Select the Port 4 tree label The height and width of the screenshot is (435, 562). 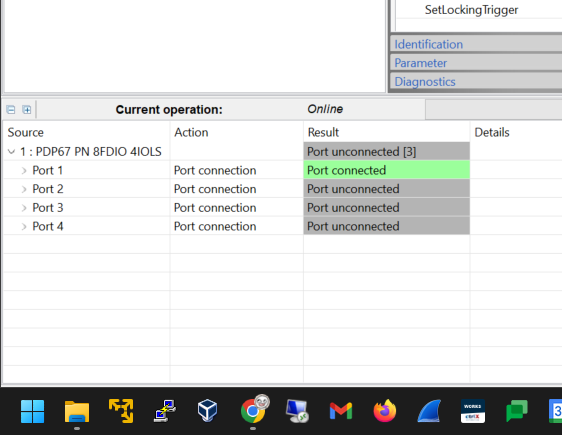(48, 226)
